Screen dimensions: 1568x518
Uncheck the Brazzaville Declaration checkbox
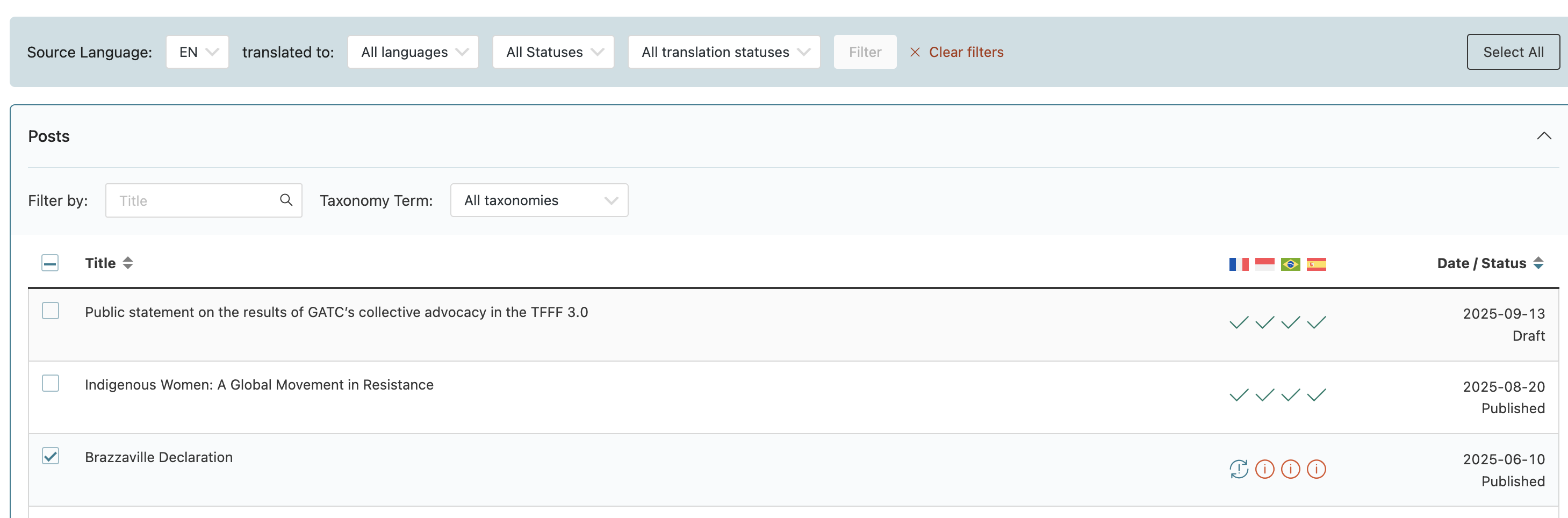pyautogui.click(x=51, y=456)
